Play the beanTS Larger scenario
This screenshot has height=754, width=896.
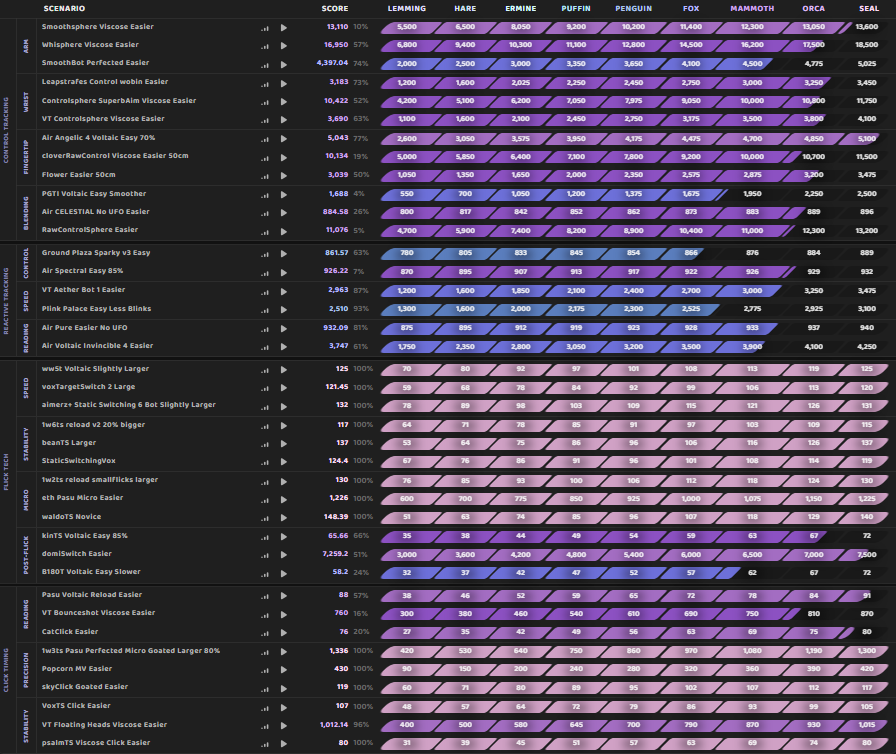coord(284,444)
